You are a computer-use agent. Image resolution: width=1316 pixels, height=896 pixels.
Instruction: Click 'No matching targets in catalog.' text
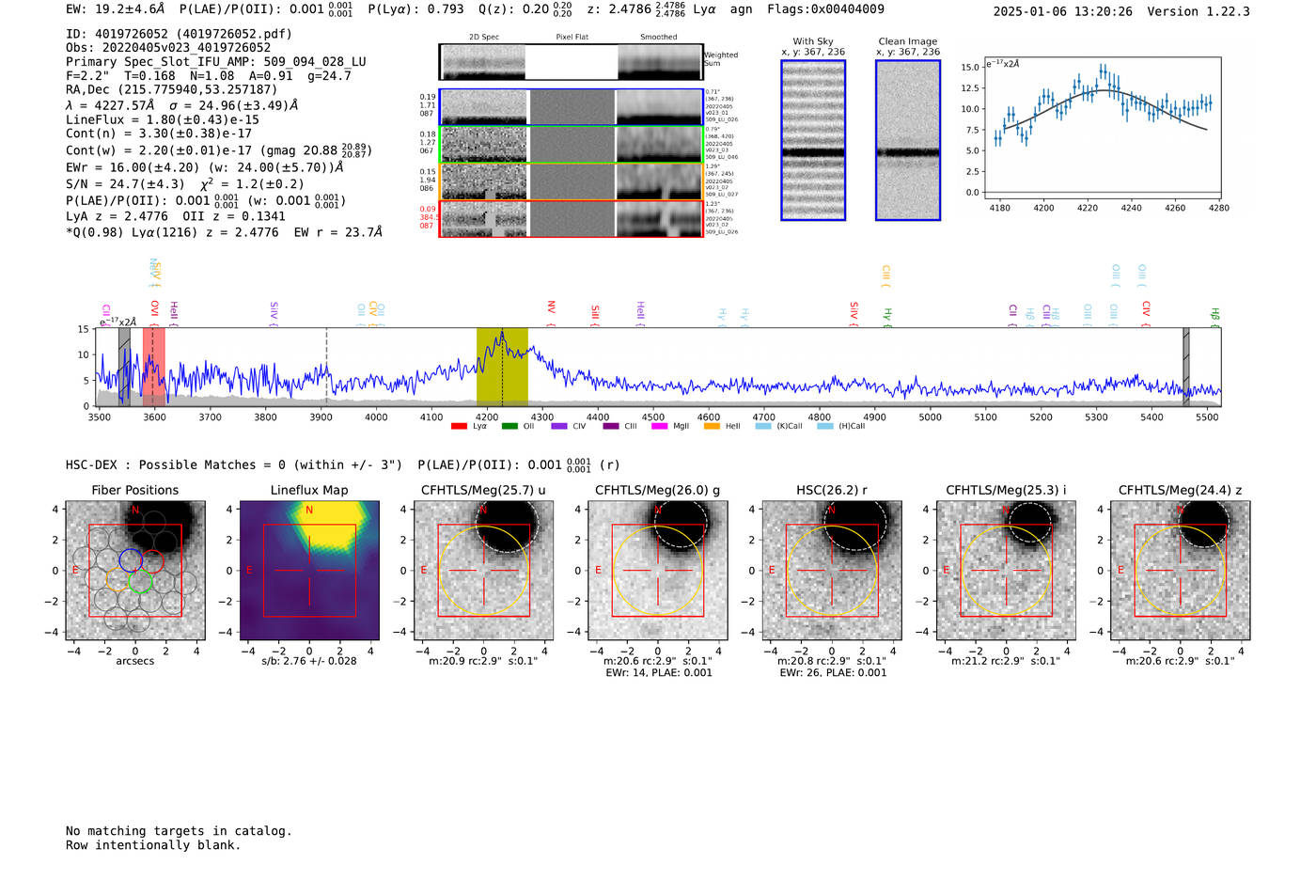pos(179,831)
